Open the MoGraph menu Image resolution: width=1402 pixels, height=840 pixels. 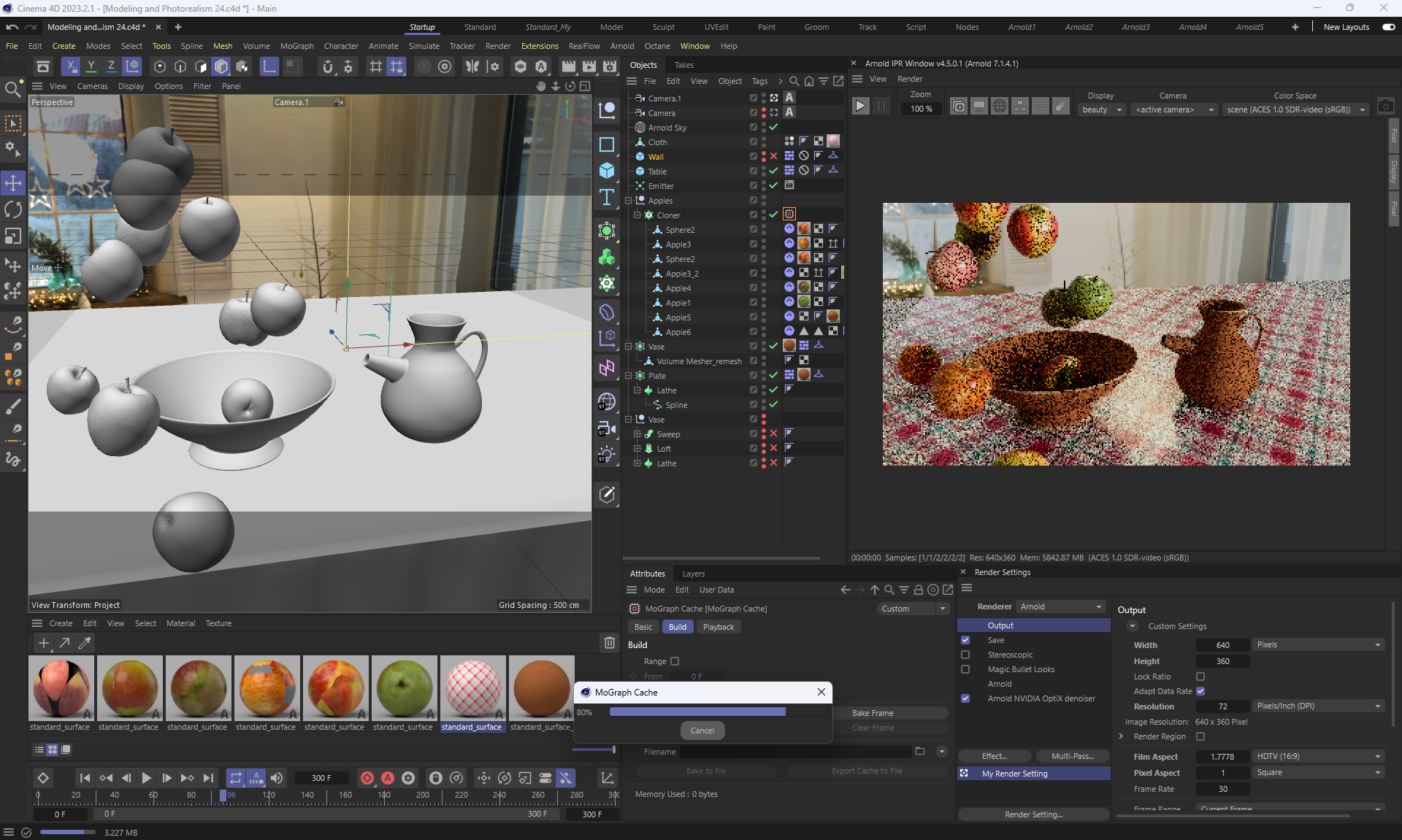pos(296,46)
